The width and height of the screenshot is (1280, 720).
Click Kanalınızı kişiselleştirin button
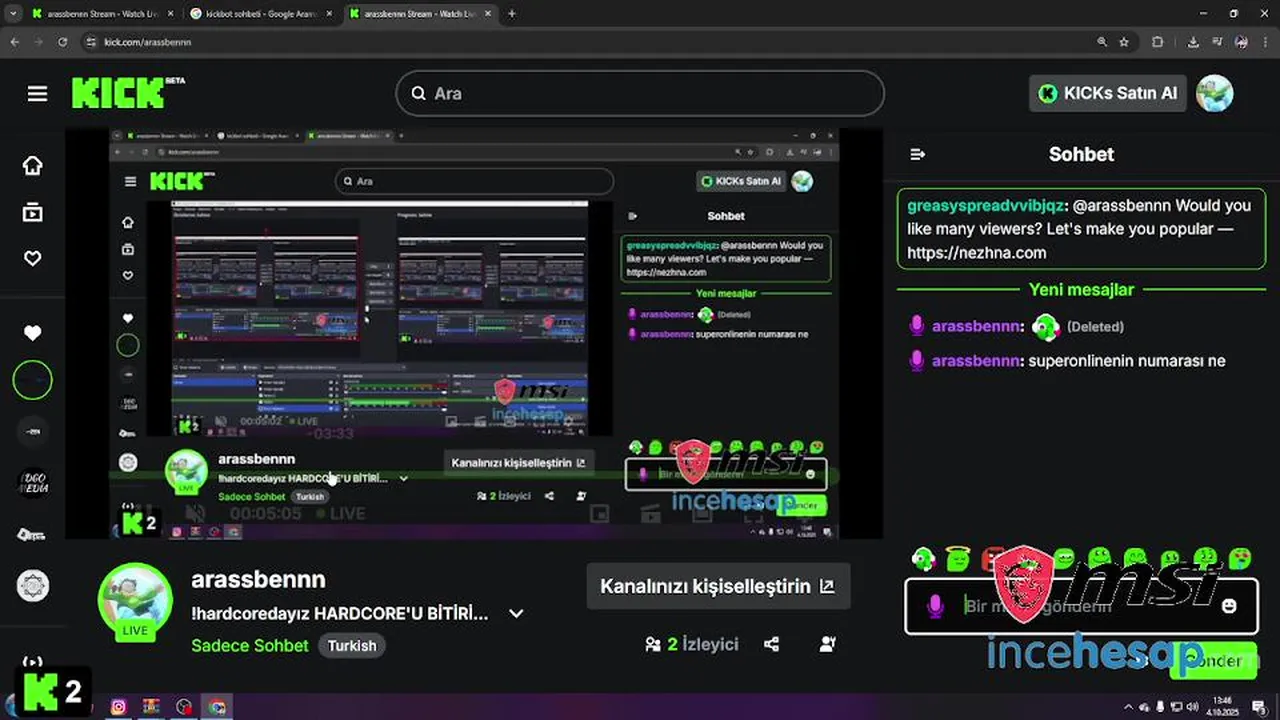[718, 586]
